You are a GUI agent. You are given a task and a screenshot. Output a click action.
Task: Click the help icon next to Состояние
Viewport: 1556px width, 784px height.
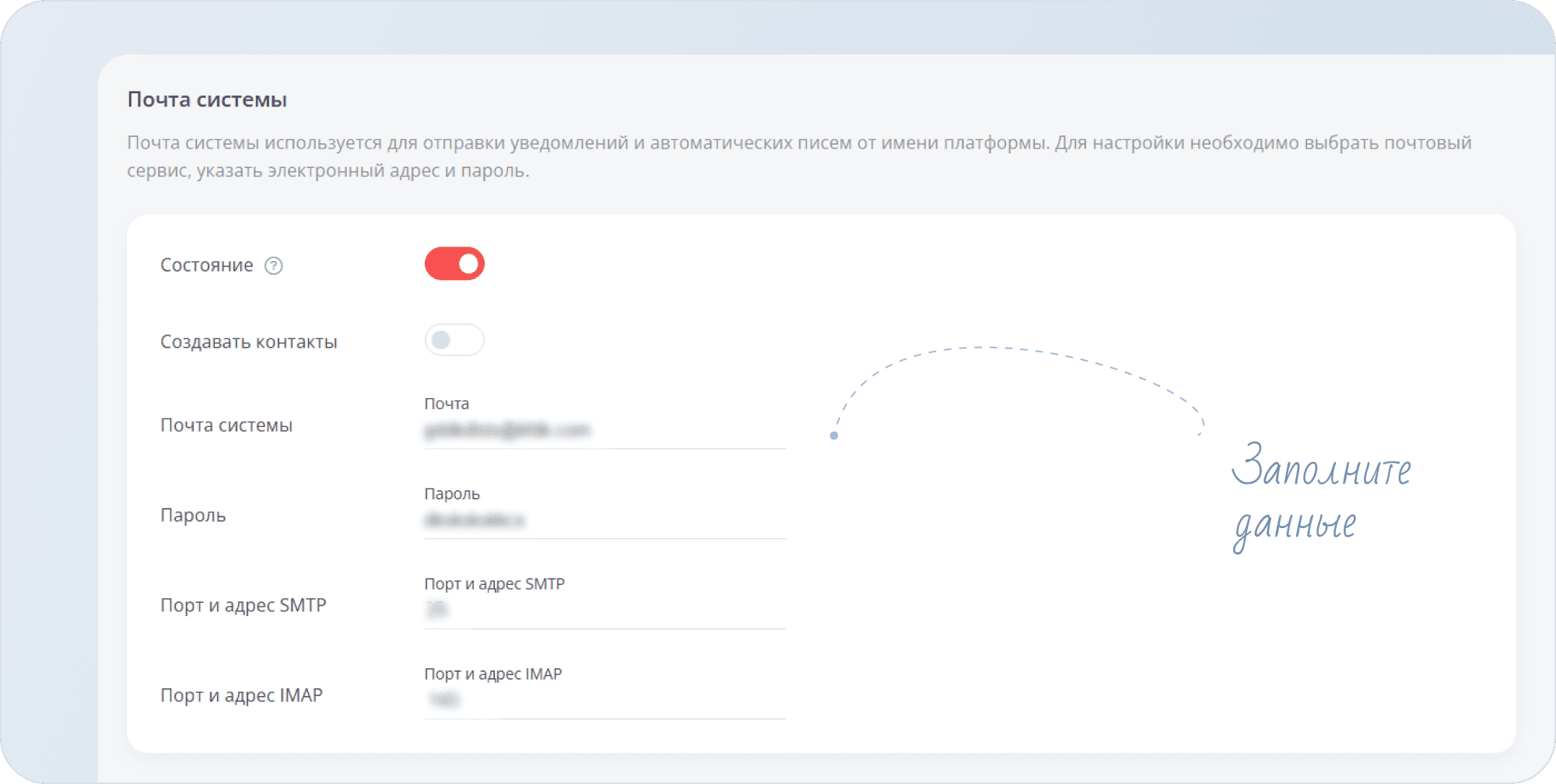pyautogui.click(x=274, y=266)
